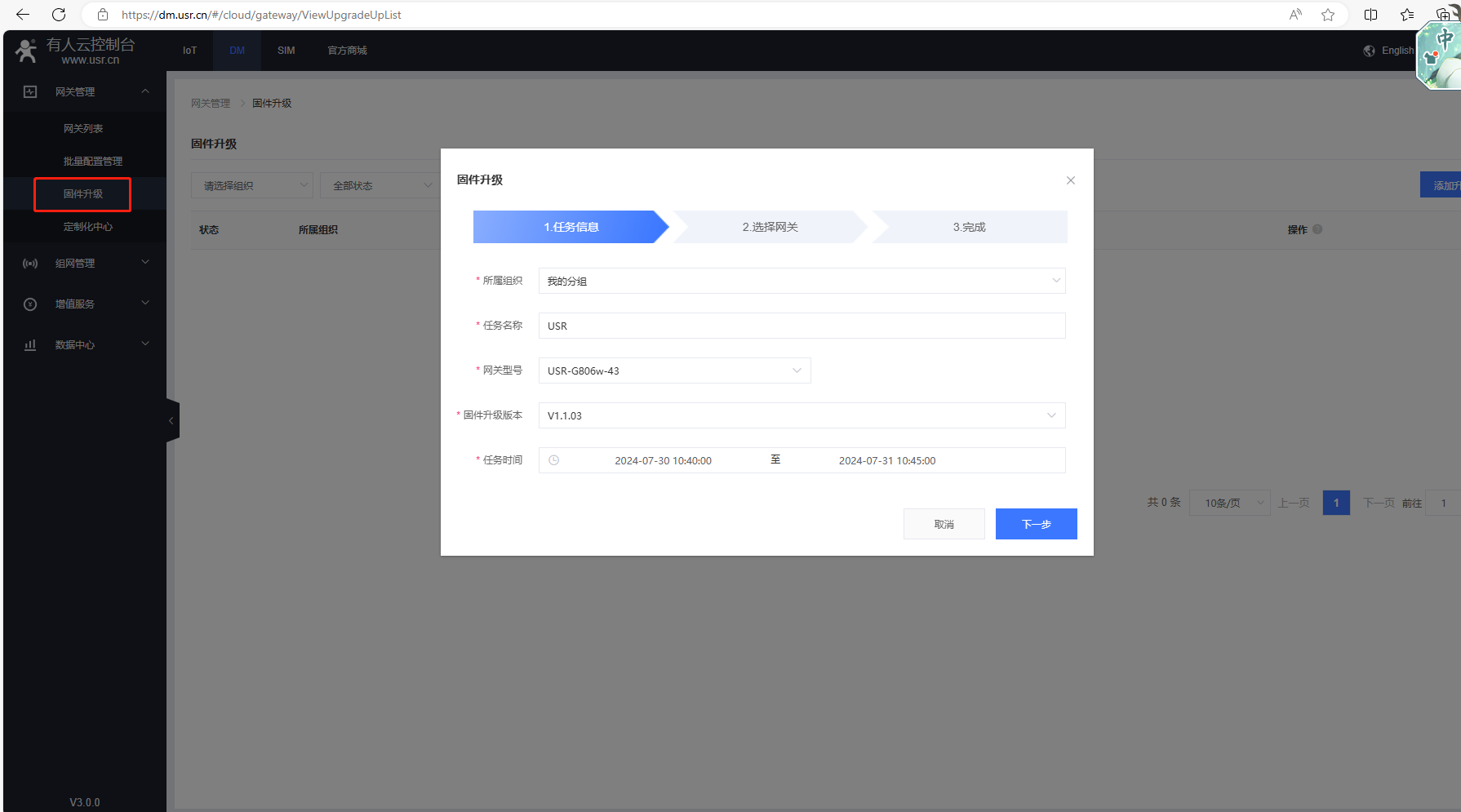
Task: Click the clock icon in task time field
Action: 553,460
